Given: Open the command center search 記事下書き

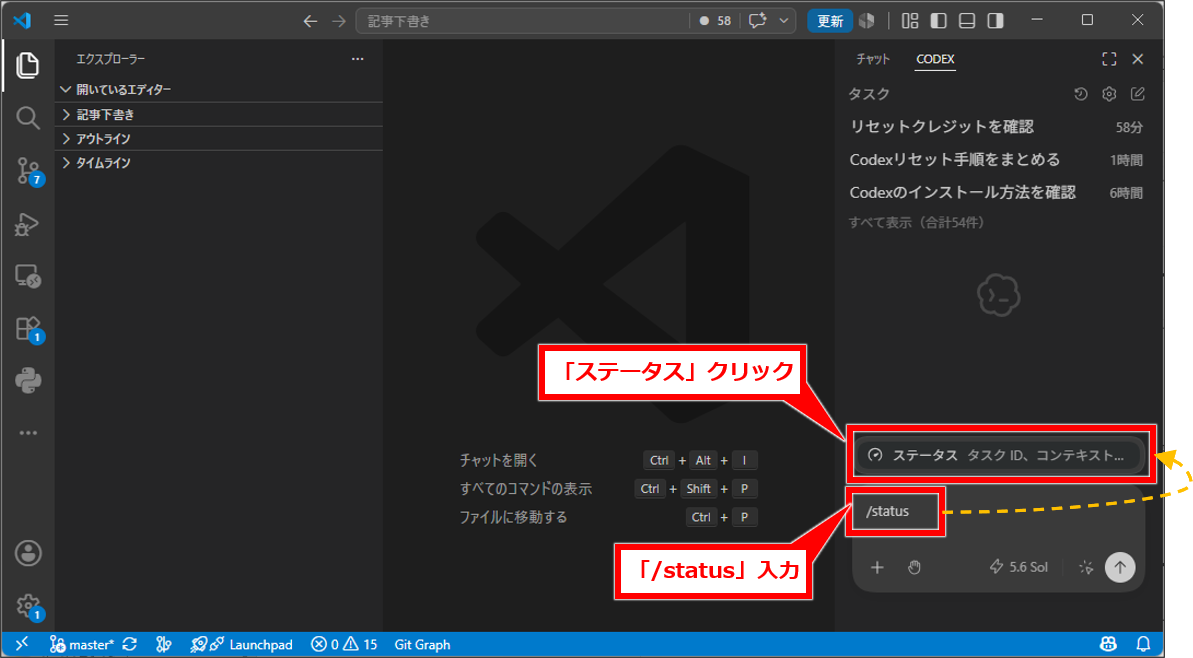Looking at the screenshot, I should (522, 21).
